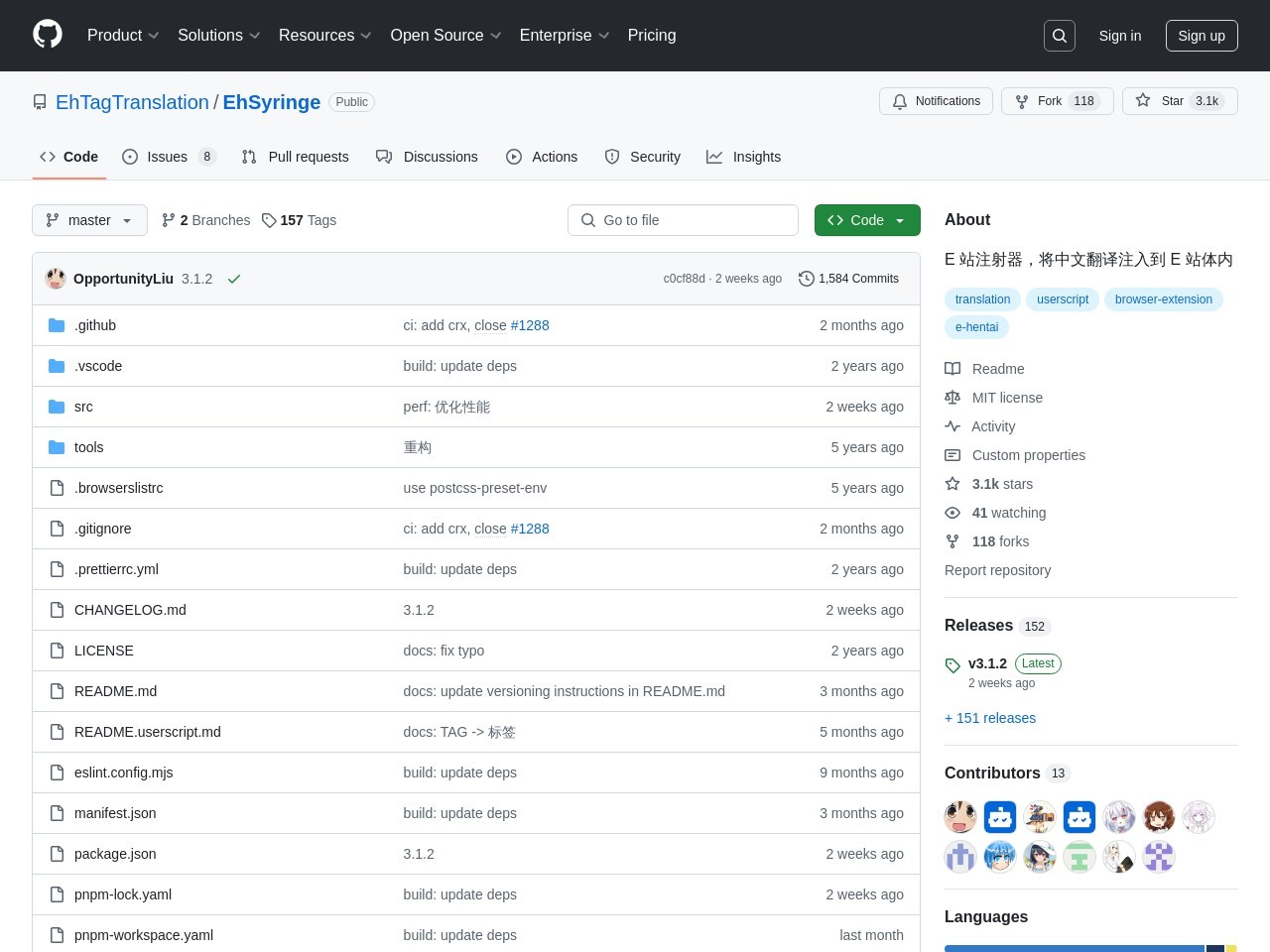
Task: Open the first contributor avatar
Action: [x=960, y=817]
